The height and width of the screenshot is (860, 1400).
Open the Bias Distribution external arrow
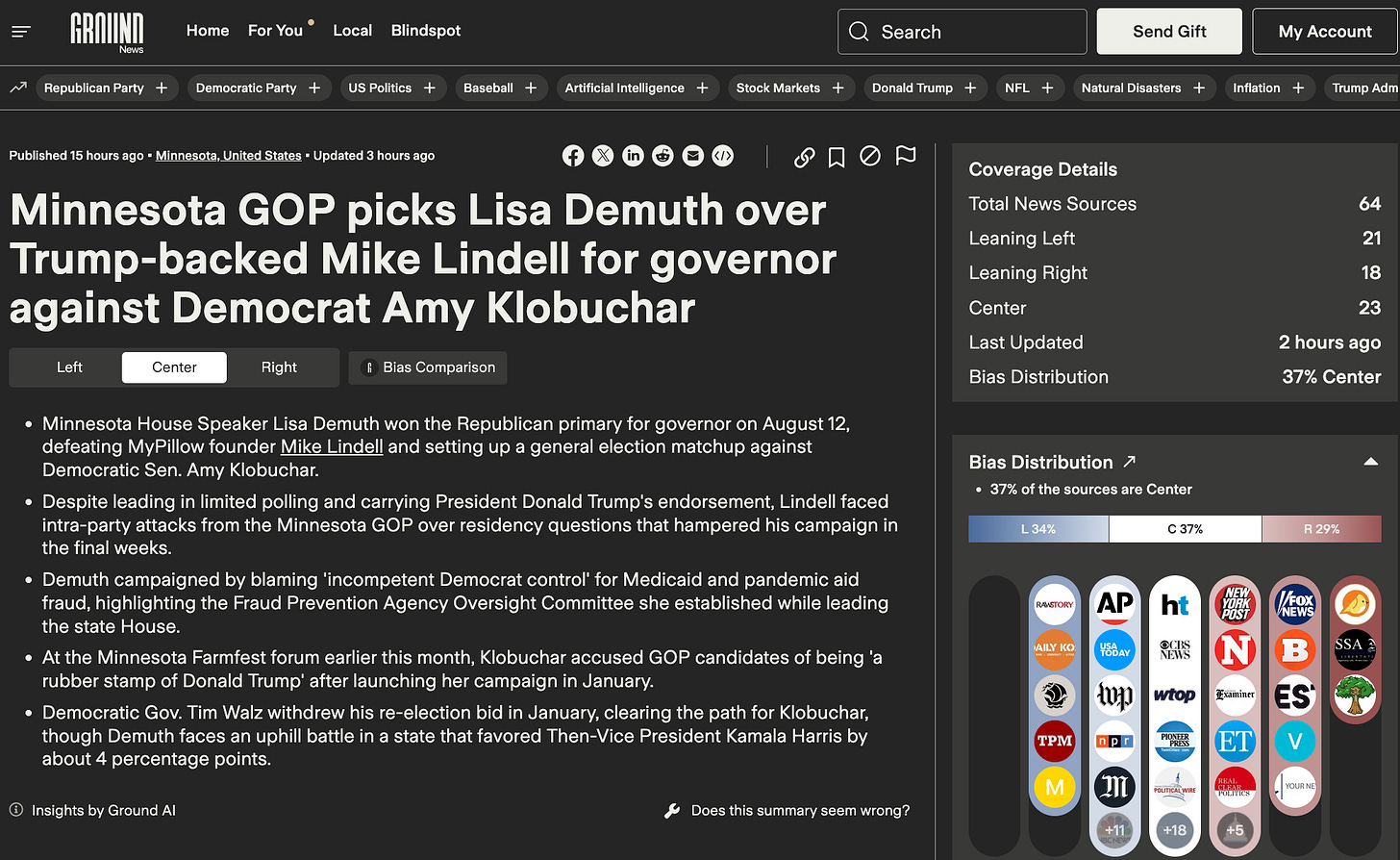(1130, 462)
